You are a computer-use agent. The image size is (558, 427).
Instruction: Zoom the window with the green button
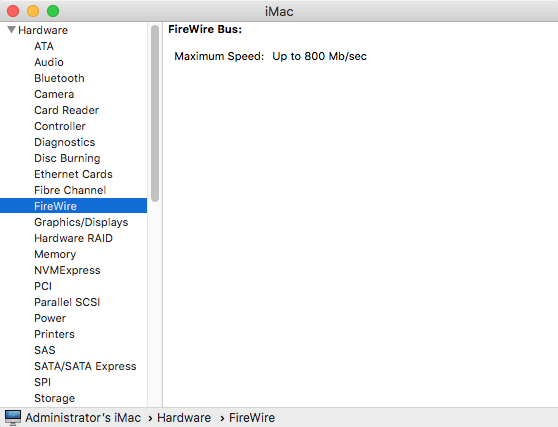click(x=53, y=11)
